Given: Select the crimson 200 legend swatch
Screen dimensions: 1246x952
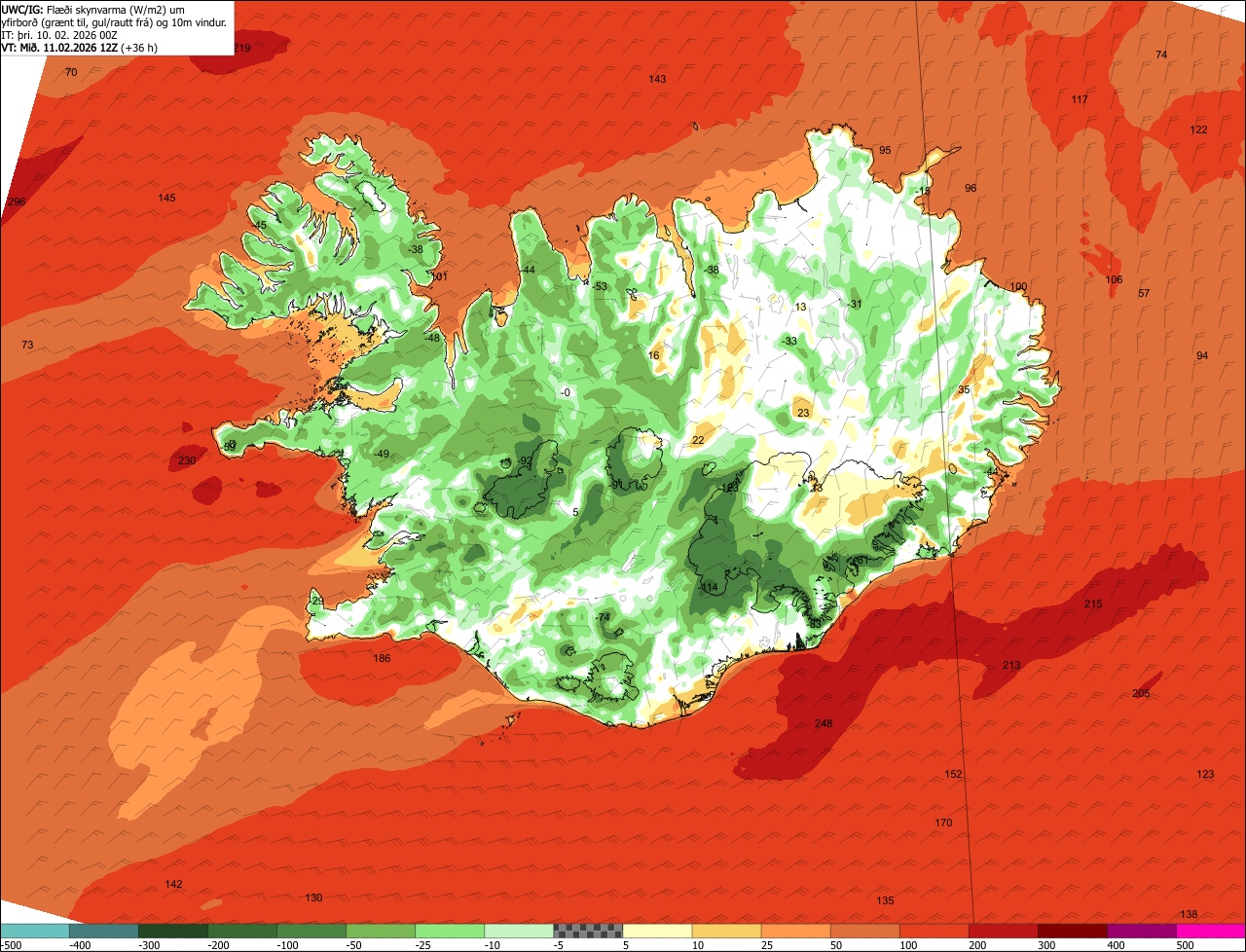Looking at the screenshot, I should (1004, 931).
